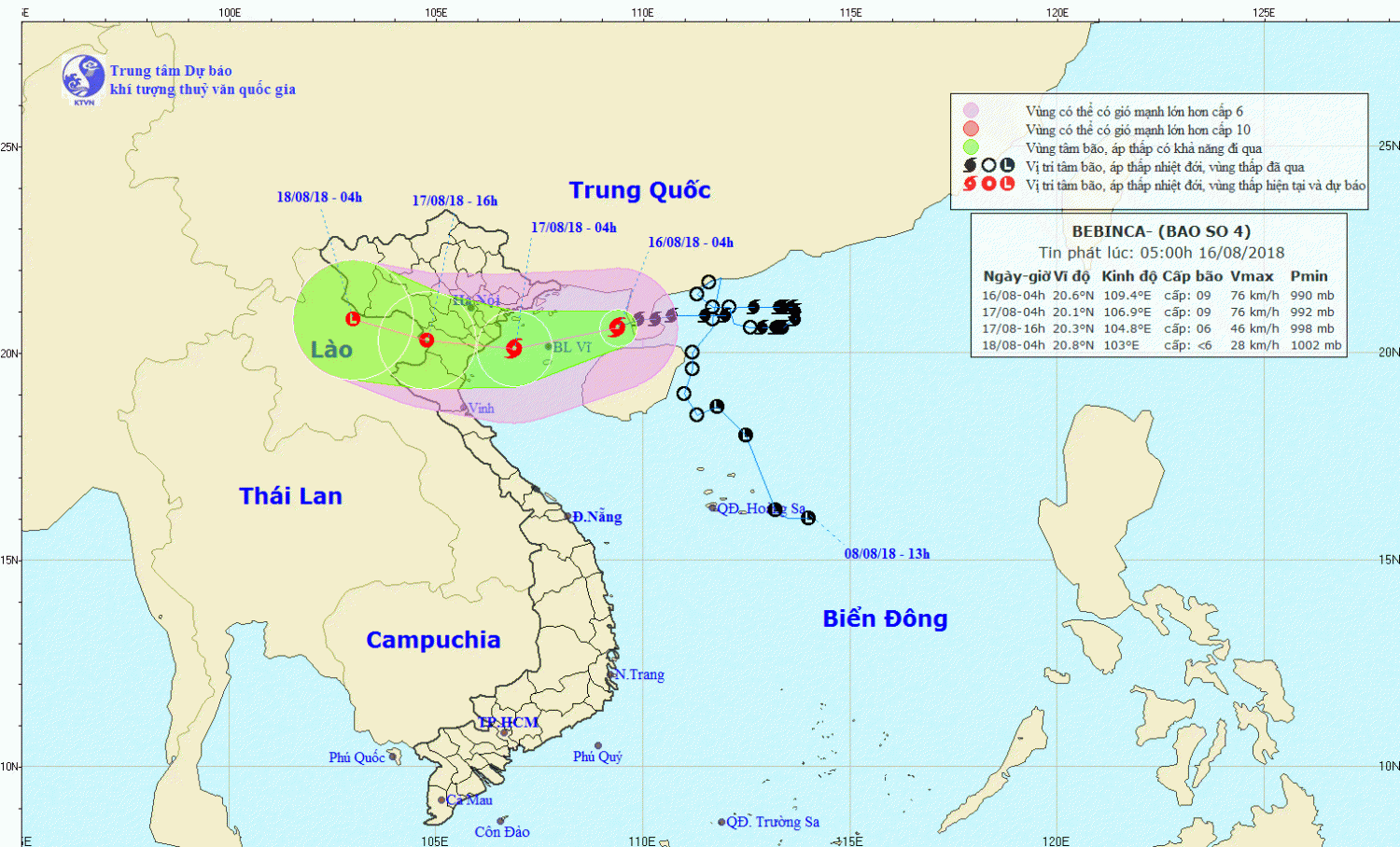This screenshot has width=1400, height=847.
Task: Click the 'QĐ. Hoàng Sa' archipelago label
Action: (762, 508)
